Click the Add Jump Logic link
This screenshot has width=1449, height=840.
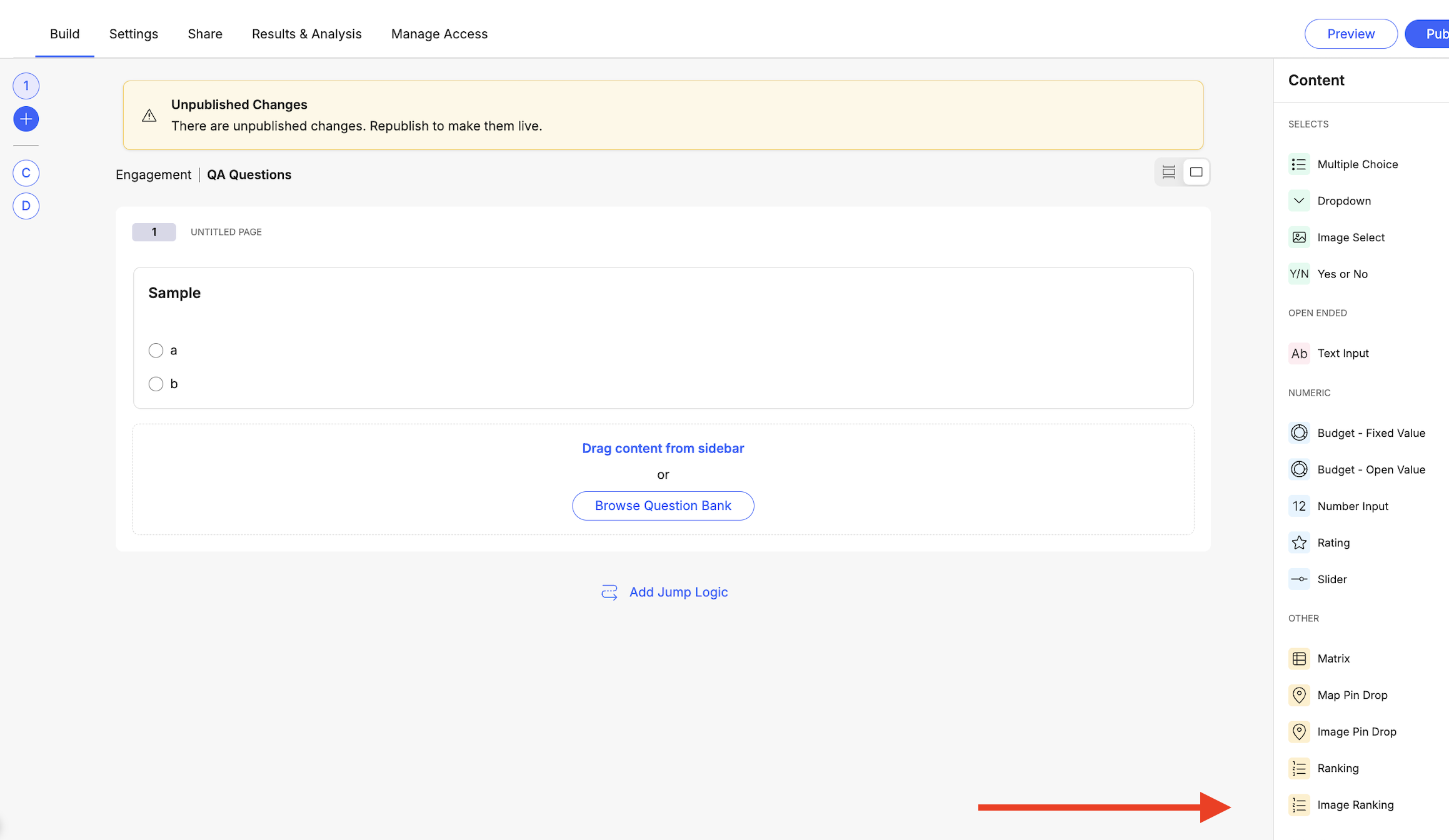(x=678, y=592)
